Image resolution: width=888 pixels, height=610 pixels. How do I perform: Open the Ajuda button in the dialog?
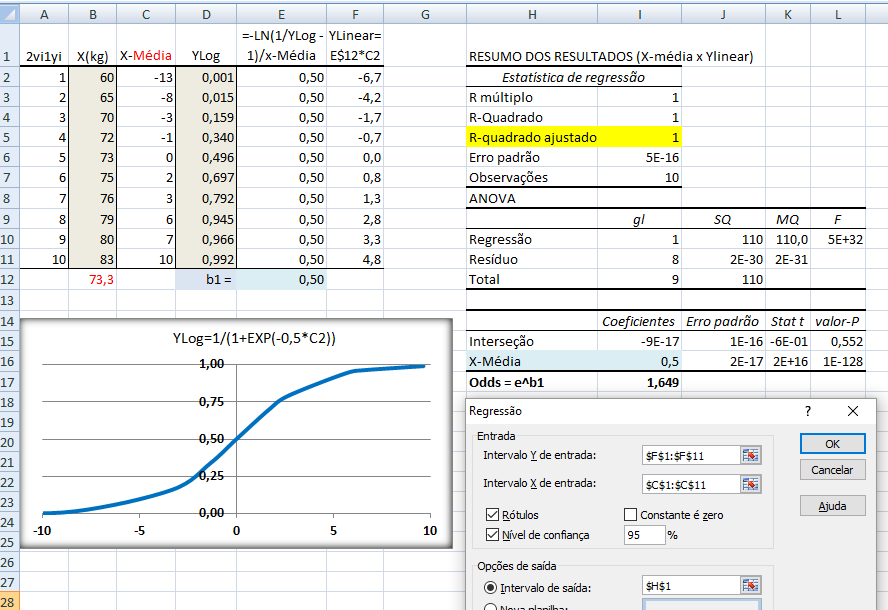click(832, 506)
